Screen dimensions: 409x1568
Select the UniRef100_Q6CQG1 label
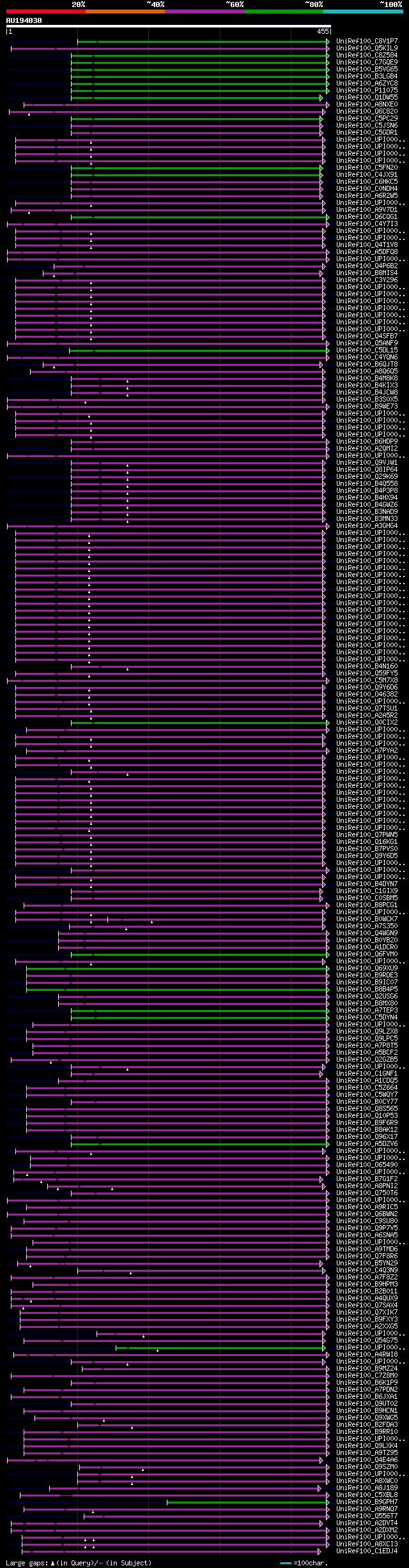tap(367, 216)
